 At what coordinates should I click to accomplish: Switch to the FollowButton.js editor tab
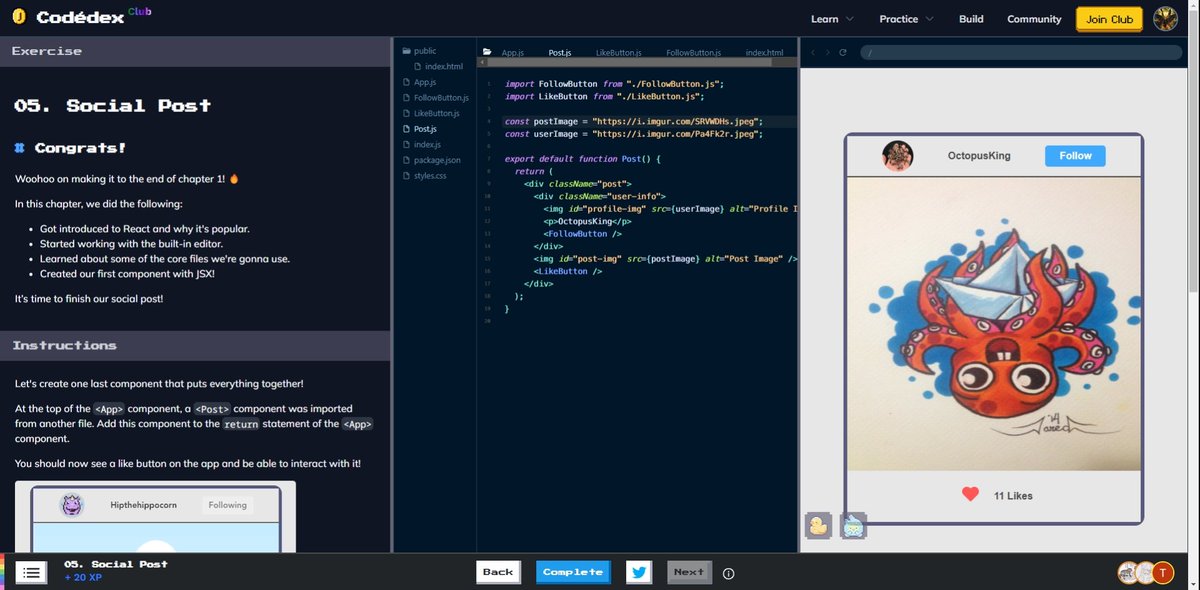[693, 52]
